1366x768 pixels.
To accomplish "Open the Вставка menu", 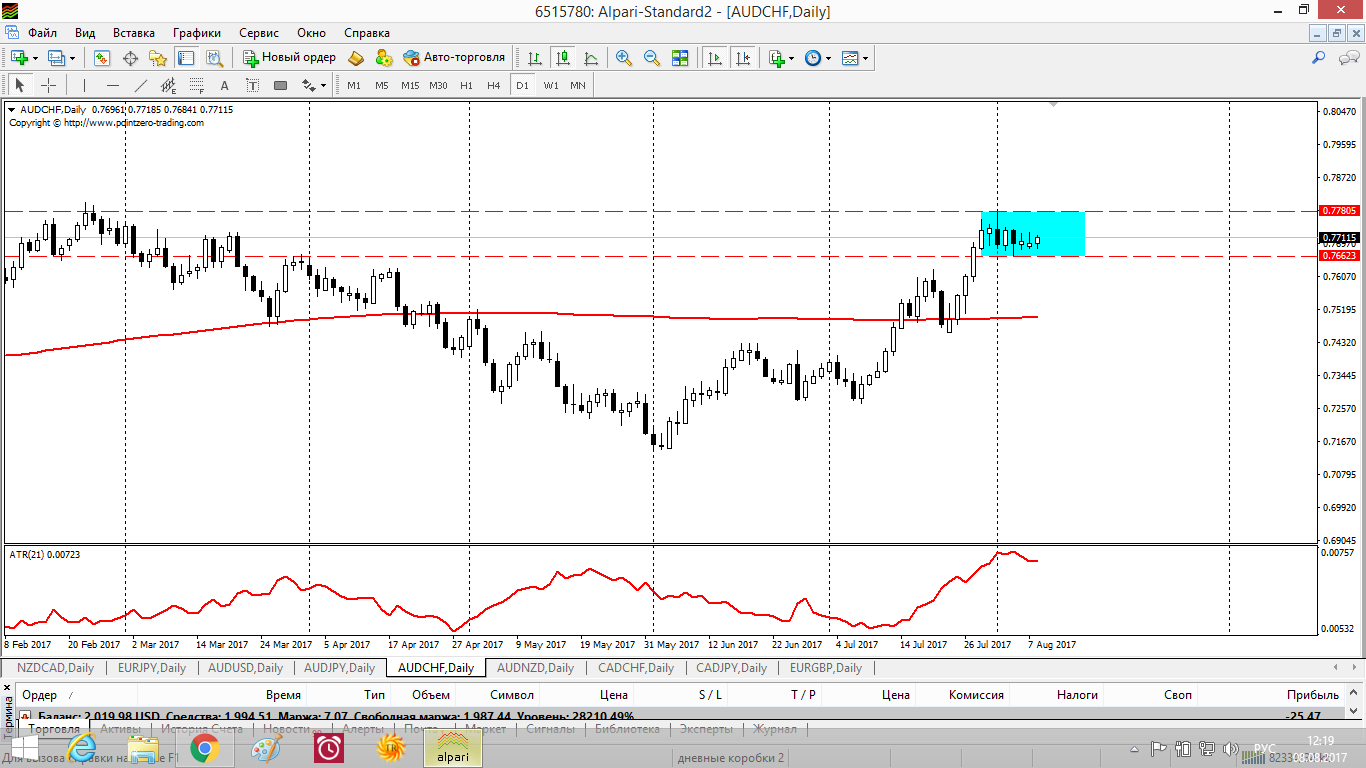I will tap(134, 33).
